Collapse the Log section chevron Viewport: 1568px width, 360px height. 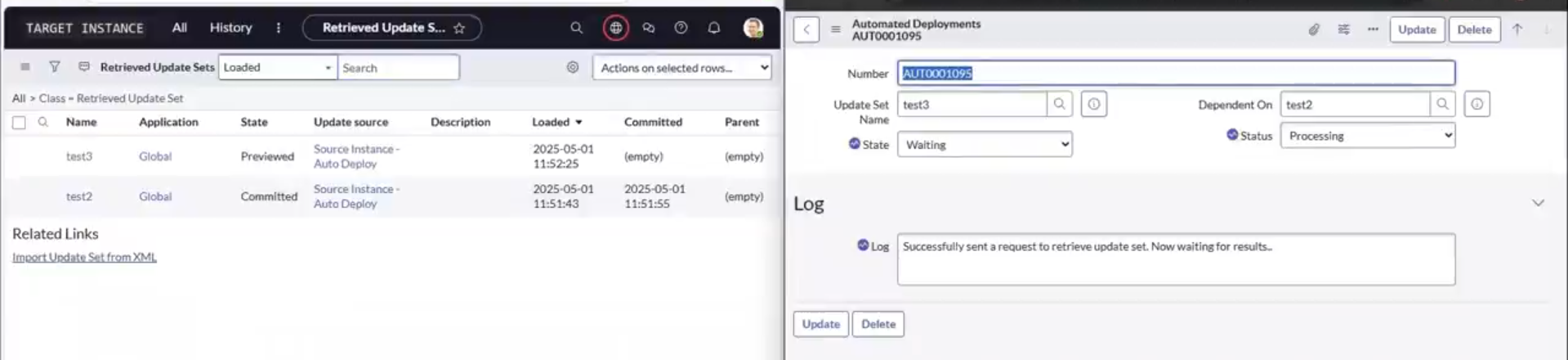pyautogui.click(x=1537, y=203)
